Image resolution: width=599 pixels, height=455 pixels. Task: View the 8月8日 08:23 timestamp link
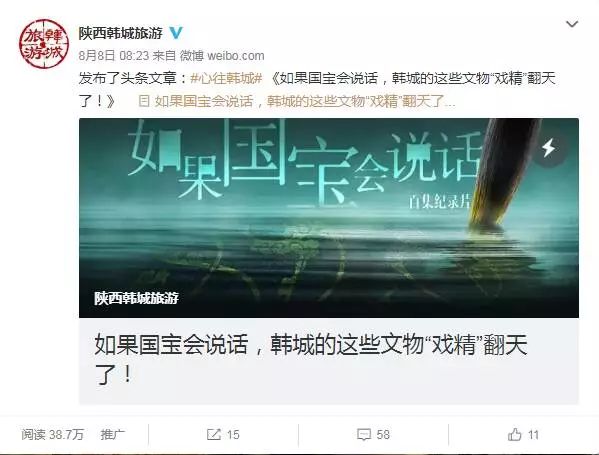pos(113,56)
